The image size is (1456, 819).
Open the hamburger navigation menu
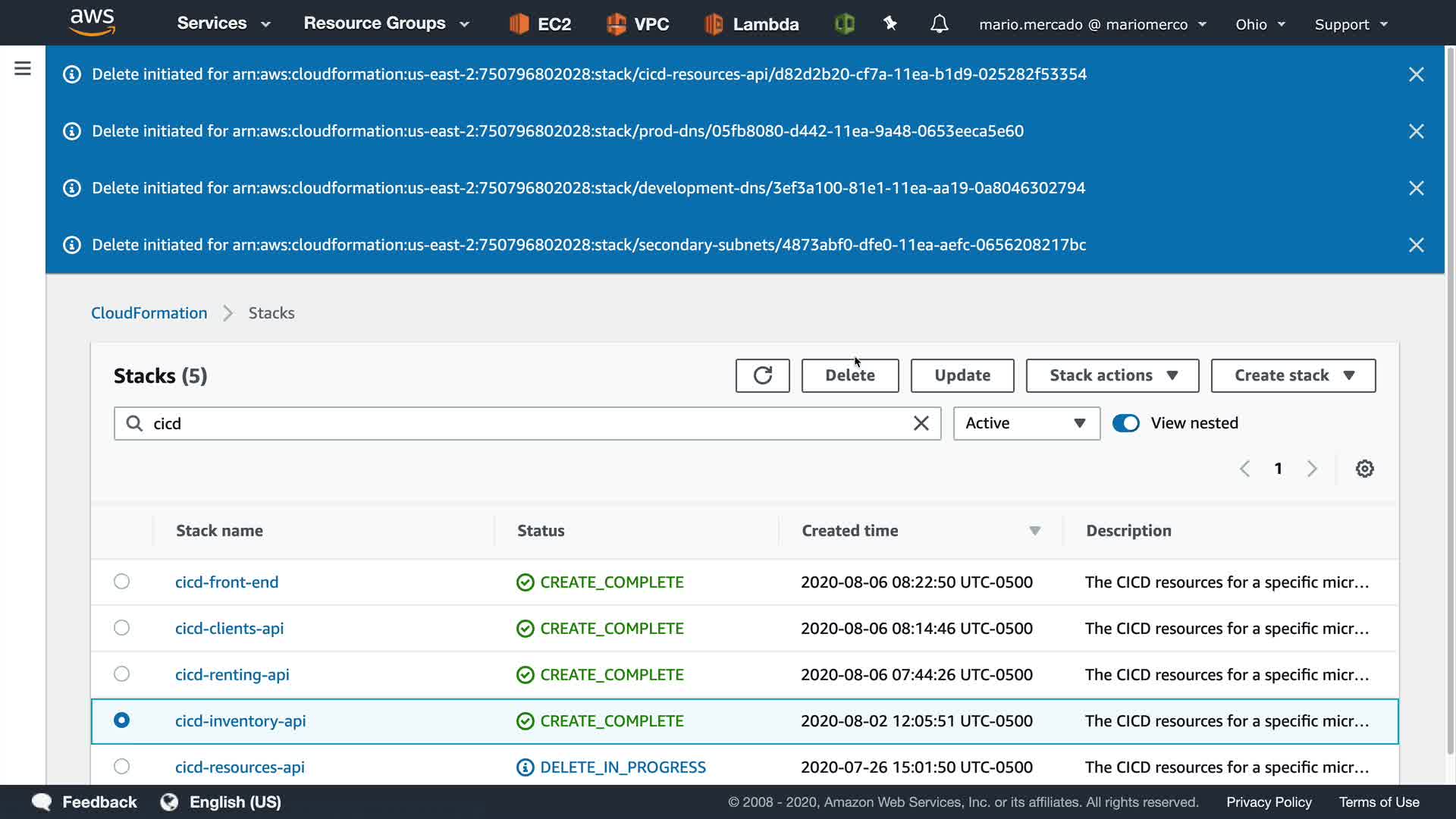point(23,69)
